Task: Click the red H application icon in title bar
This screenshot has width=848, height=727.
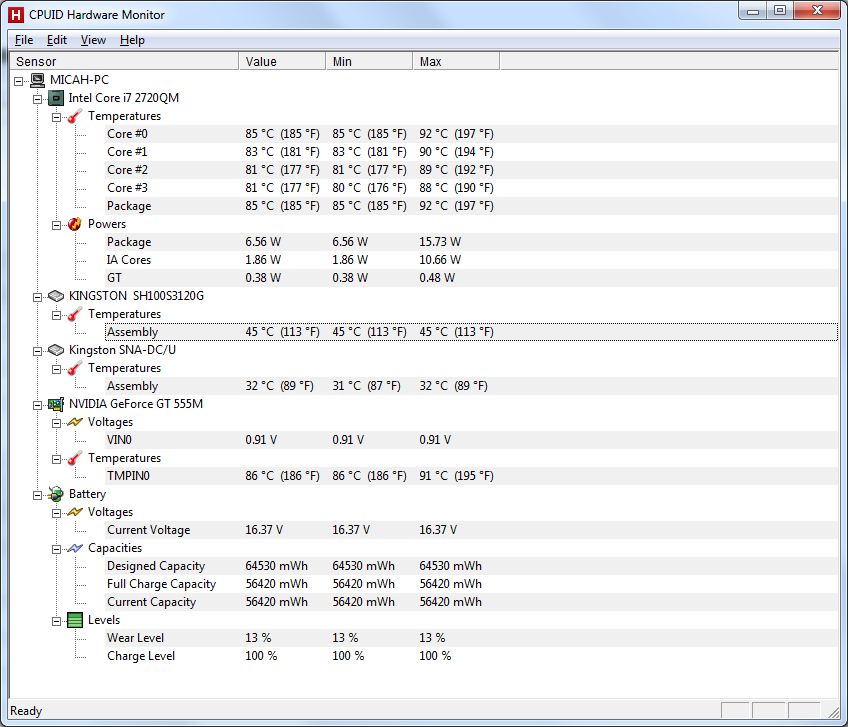Action: [x=16, y=15]
